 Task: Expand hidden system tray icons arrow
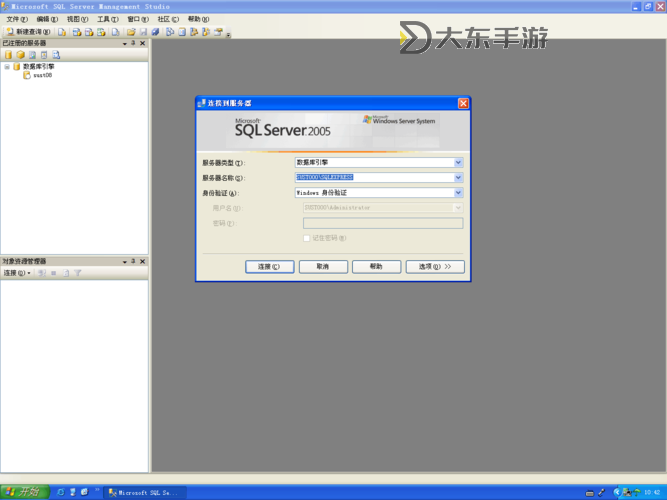617,493
